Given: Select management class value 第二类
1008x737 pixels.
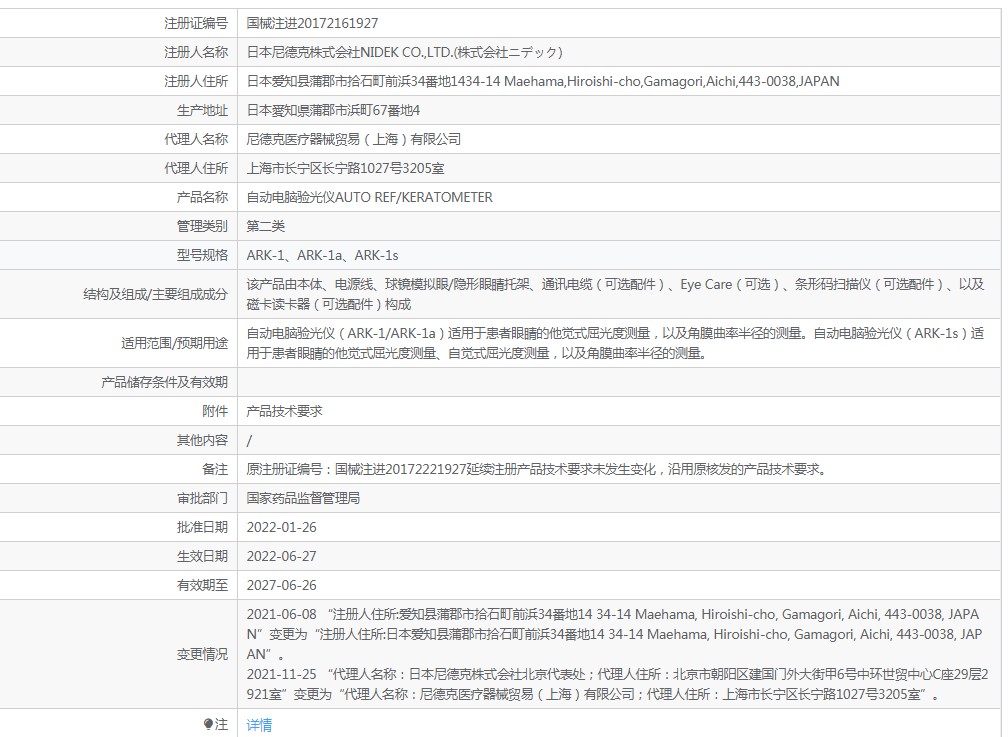Looking at the screenshot, I should [266, 226].
